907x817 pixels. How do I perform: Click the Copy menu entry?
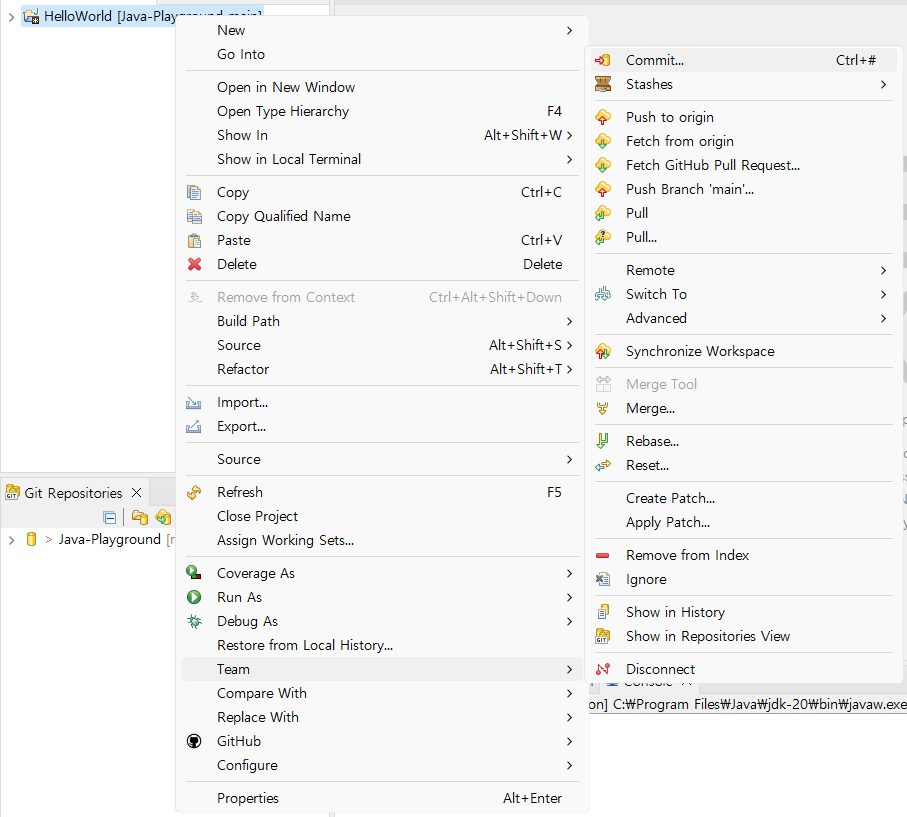[x=382, y=192]
